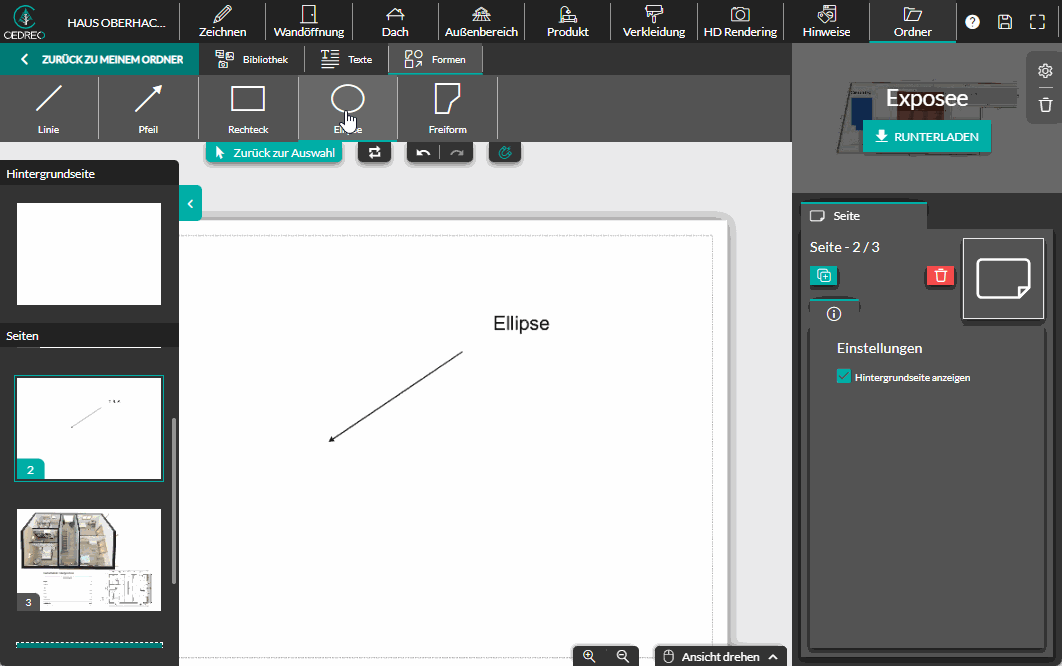The image size is (1062, 666).
Task: Click the save icon in the top bar
Action: pos(1005,20)
